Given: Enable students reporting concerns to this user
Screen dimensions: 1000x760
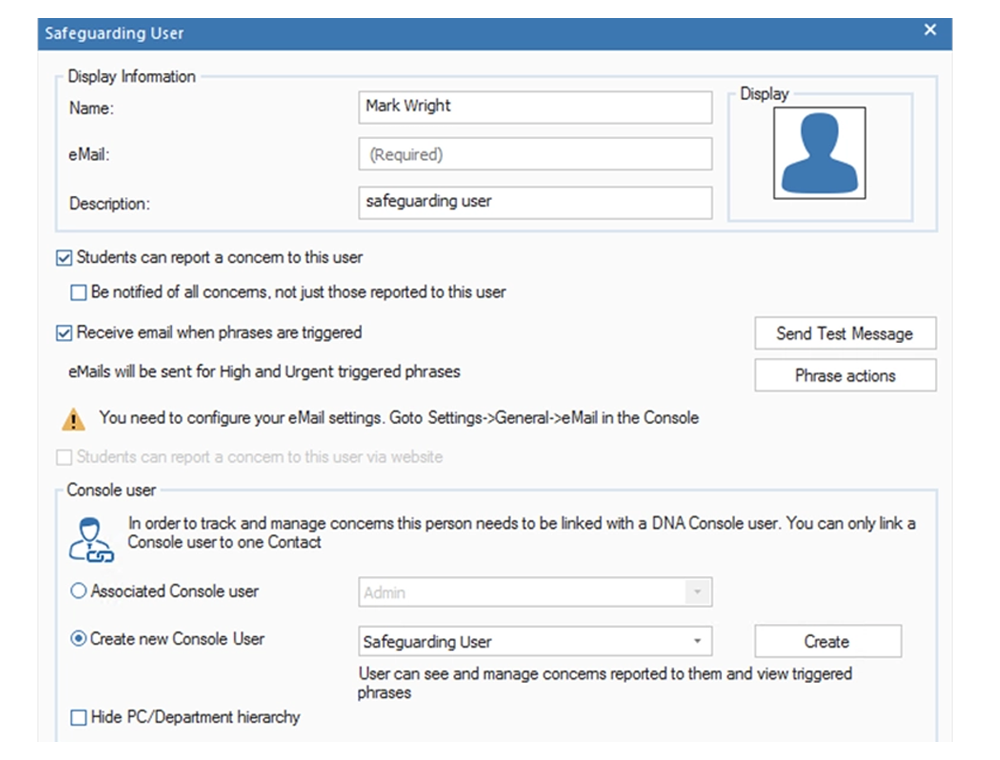Looking at the screenshot, I should [x=62, y=258].
